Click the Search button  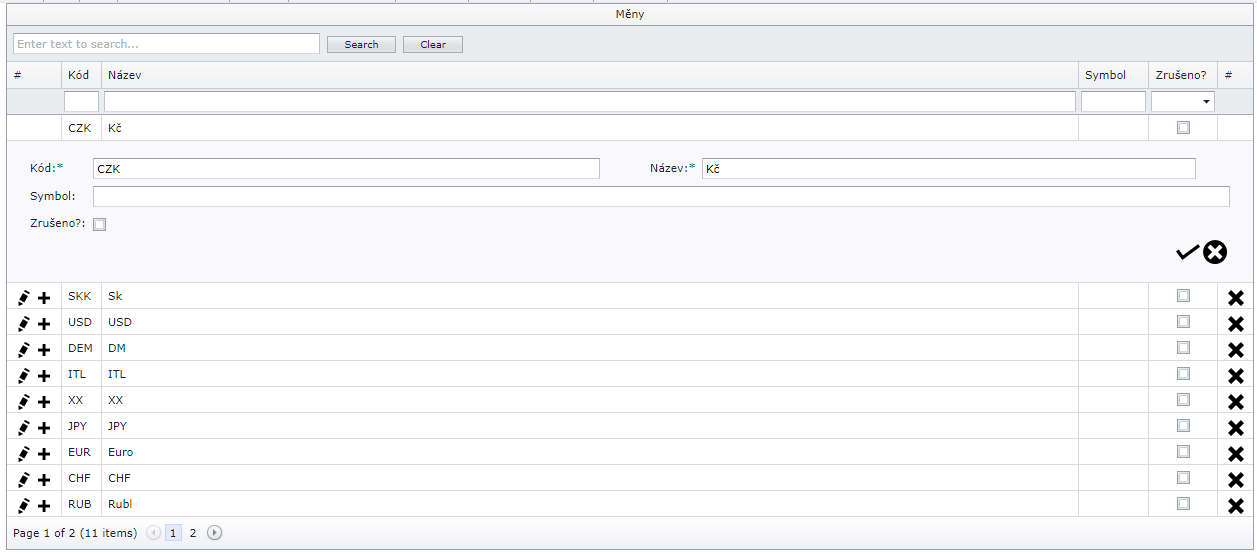point(361,45)
